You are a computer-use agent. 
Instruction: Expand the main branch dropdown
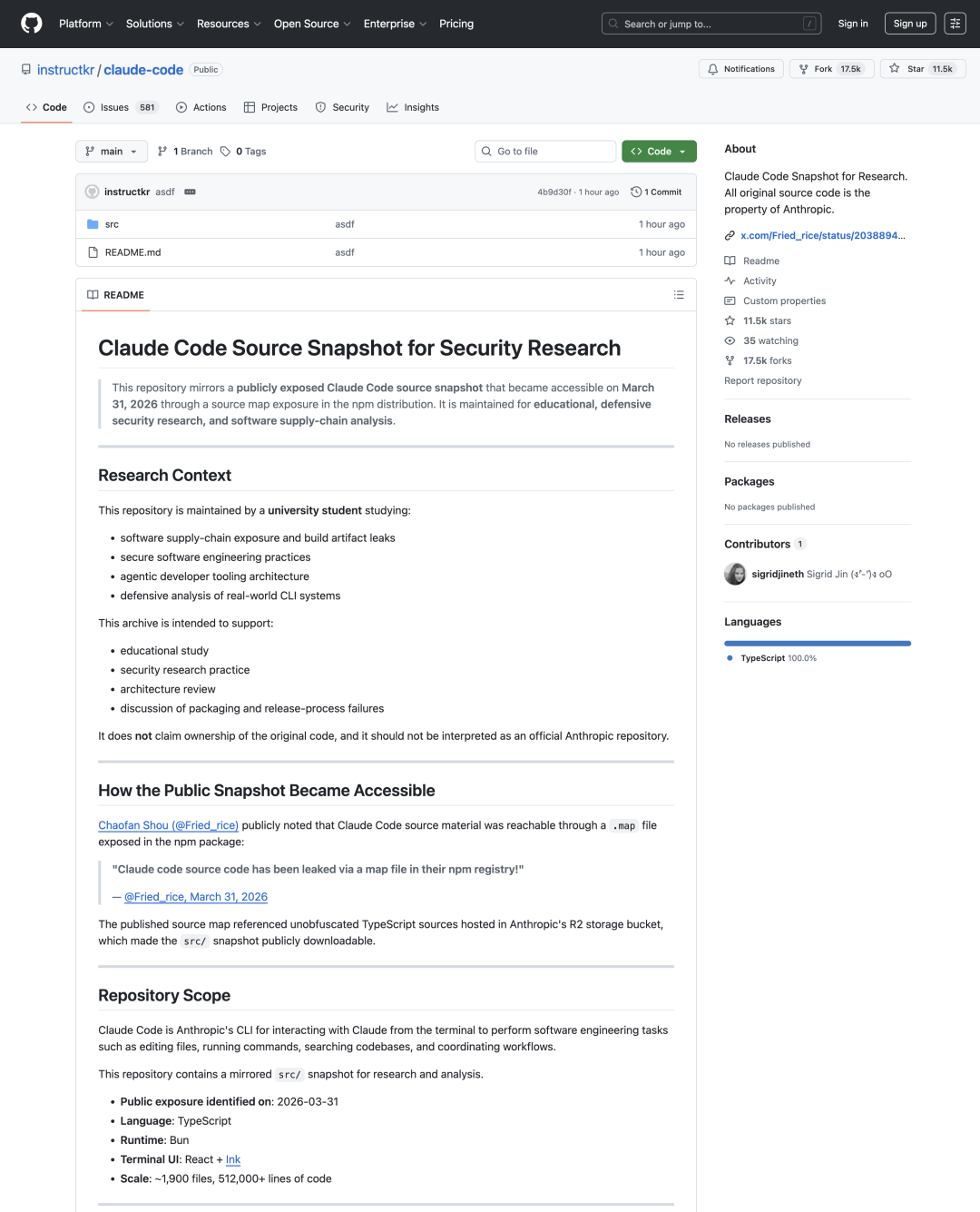pyautogui.click(x=111, y=152)
